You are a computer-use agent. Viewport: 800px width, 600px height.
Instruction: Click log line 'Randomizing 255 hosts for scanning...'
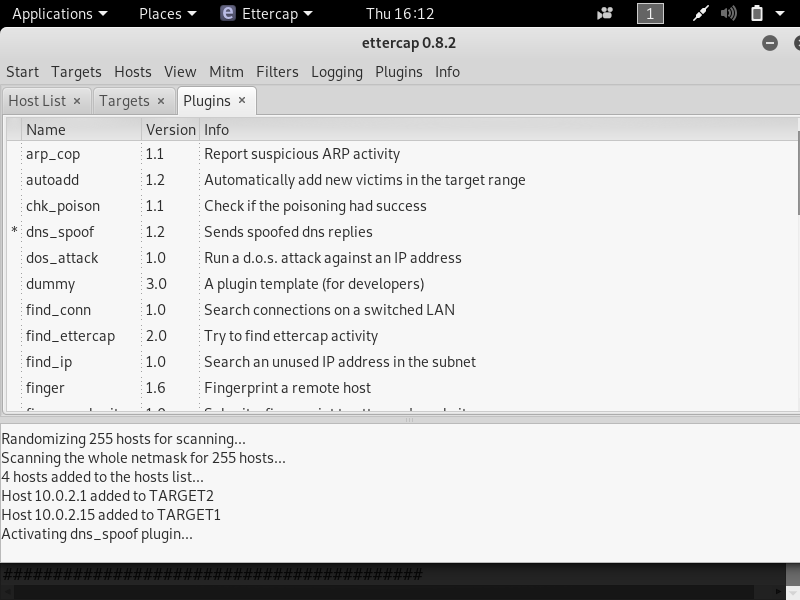point(123,439)
